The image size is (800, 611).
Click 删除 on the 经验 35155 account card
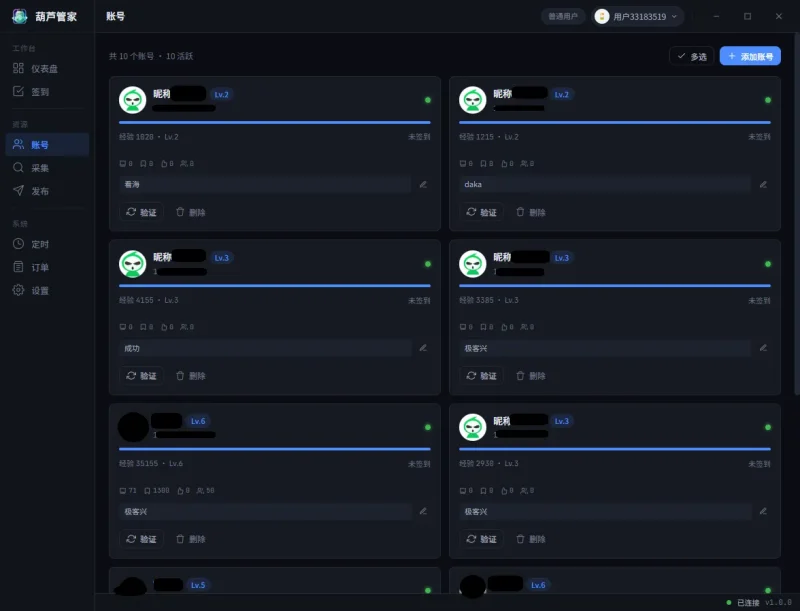click(x=190, y=539)
